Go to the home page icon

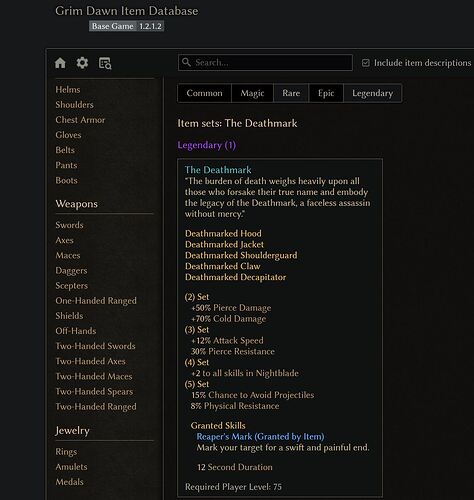(x=60, y=63)
